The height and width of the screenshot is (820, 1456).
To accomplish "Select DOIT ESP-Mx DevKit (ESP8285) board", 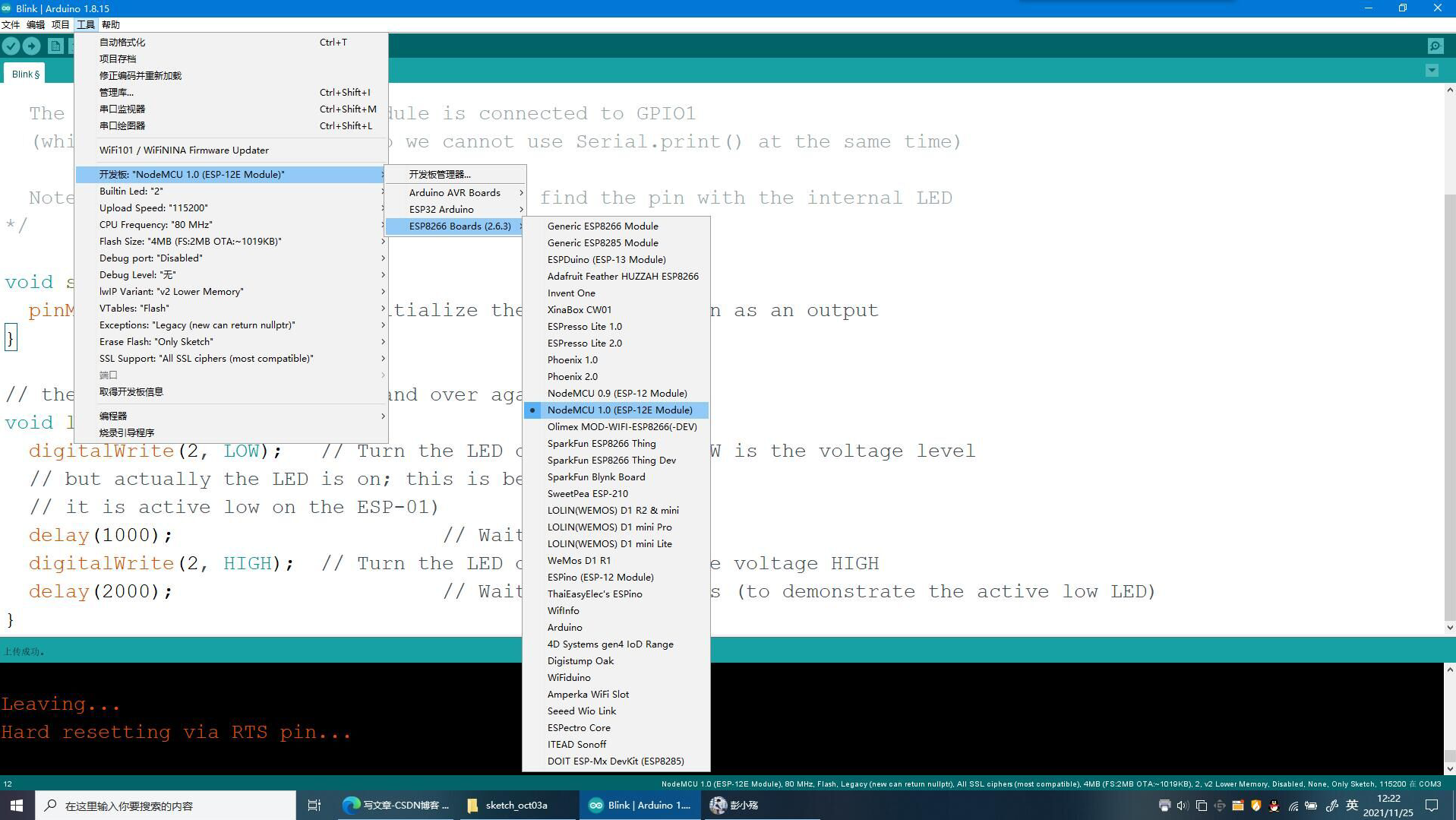I will click(617, 761).
